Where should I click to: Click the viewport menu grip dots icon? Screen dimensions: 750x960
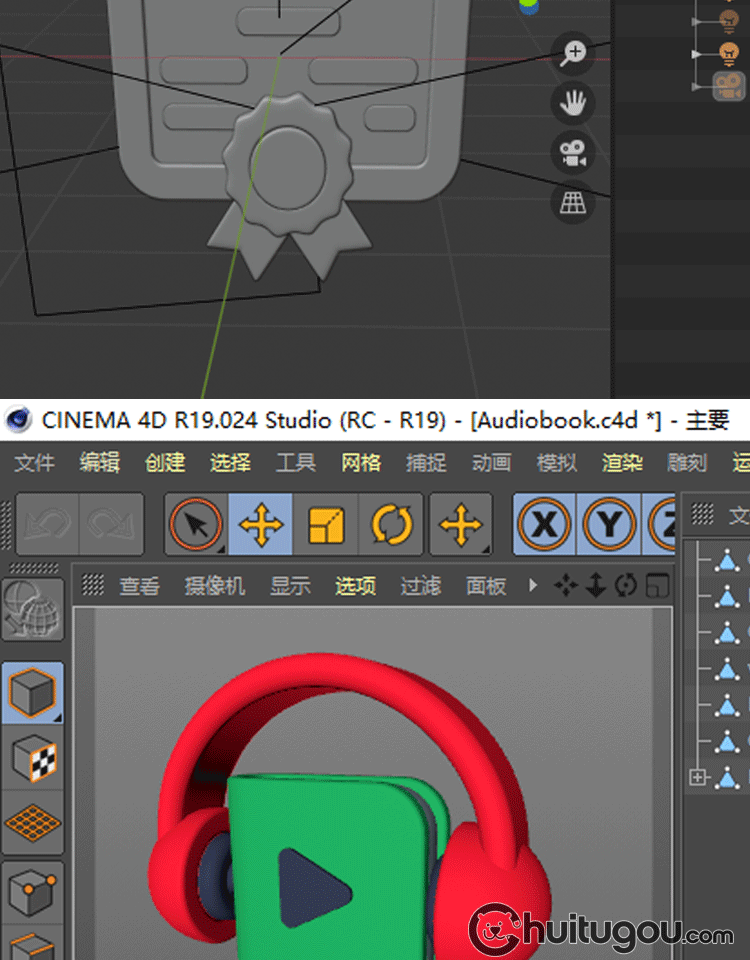coord(93,585)
